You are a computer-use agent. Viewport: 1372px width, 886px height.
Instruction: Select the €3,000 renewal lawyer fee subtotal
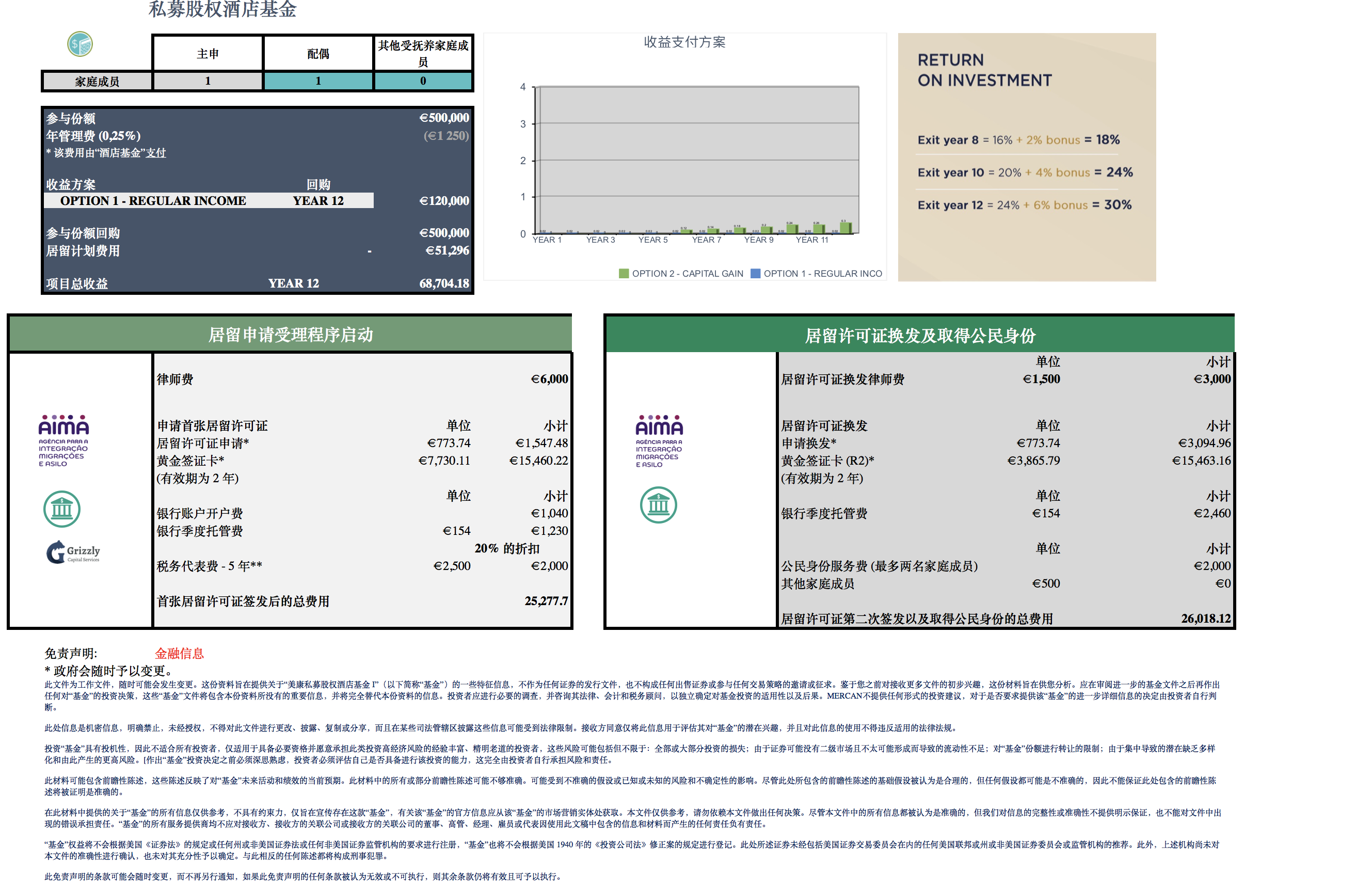[1212, 379]
